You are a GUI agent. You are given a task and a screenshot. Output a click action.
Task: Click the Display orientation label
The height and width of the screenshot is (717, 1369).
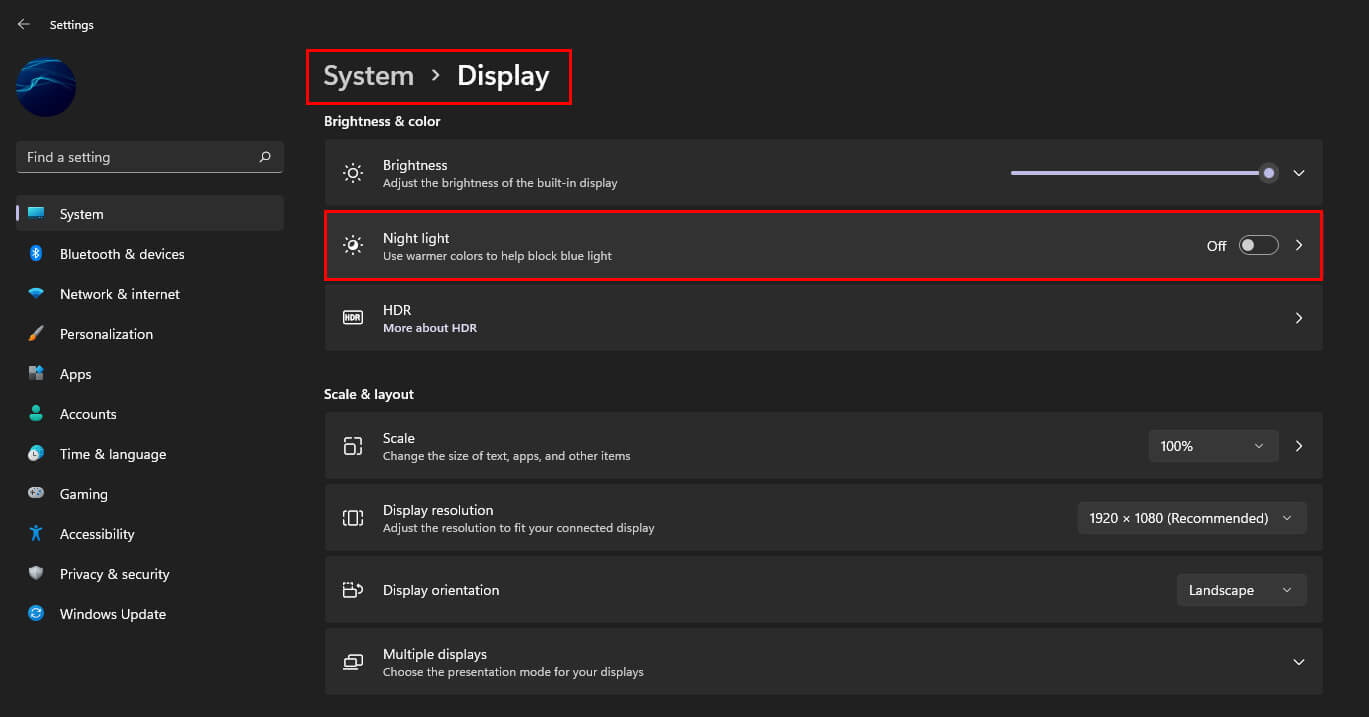[x=441, y=590]
